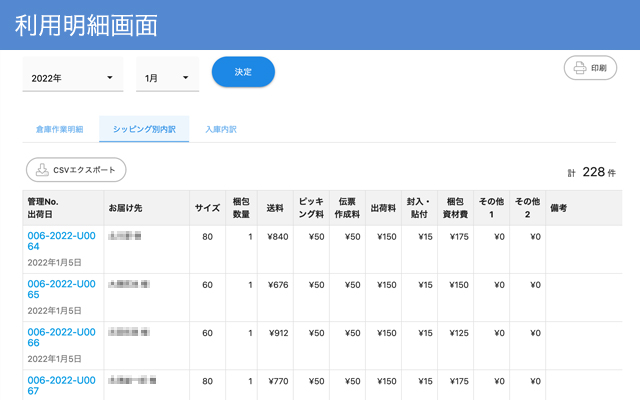Click the ピッキング料 column header
This screenshot has width=640, height=400.
[x=311, y=208]
